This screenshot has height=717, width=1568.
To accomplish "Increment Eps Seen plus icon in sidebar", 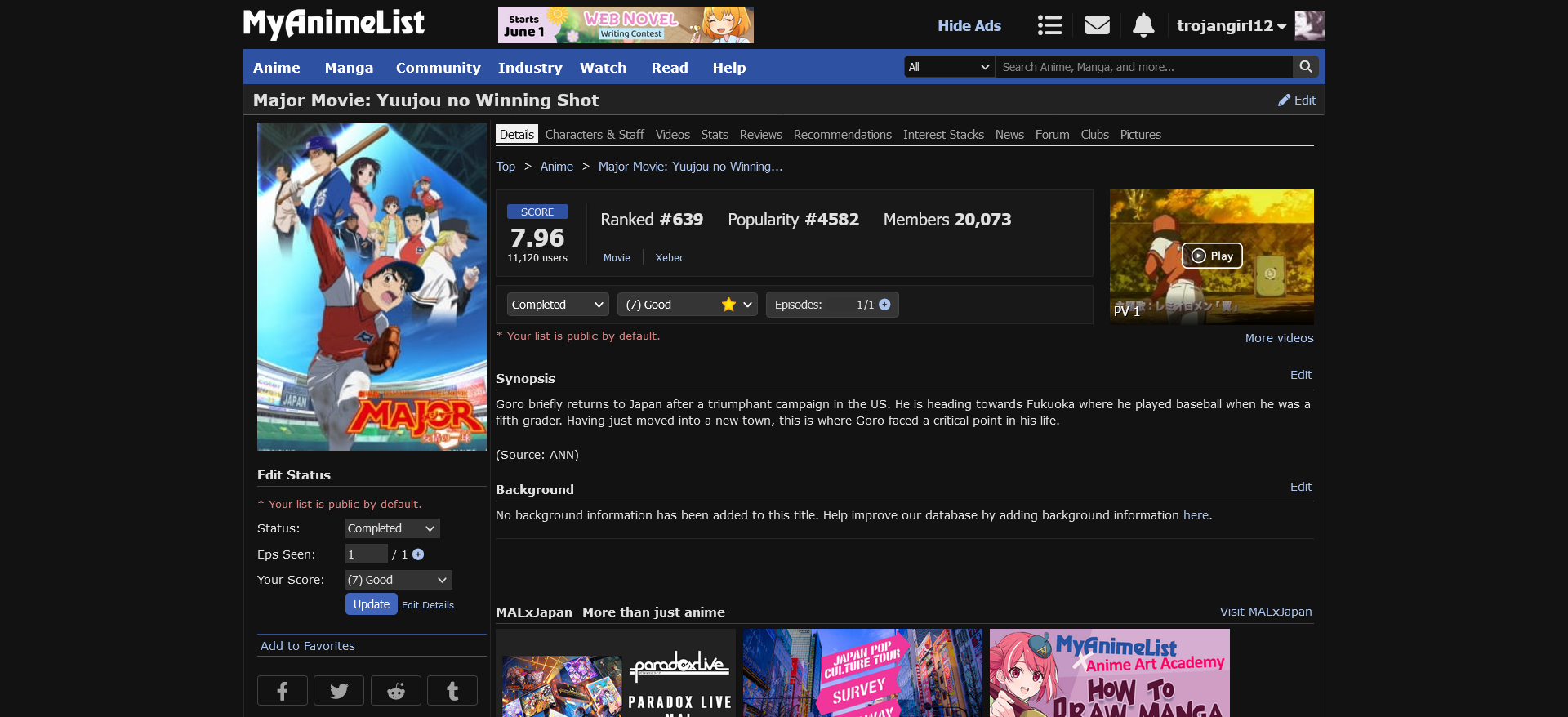I will pyautogui.click(x=418, y=554).
